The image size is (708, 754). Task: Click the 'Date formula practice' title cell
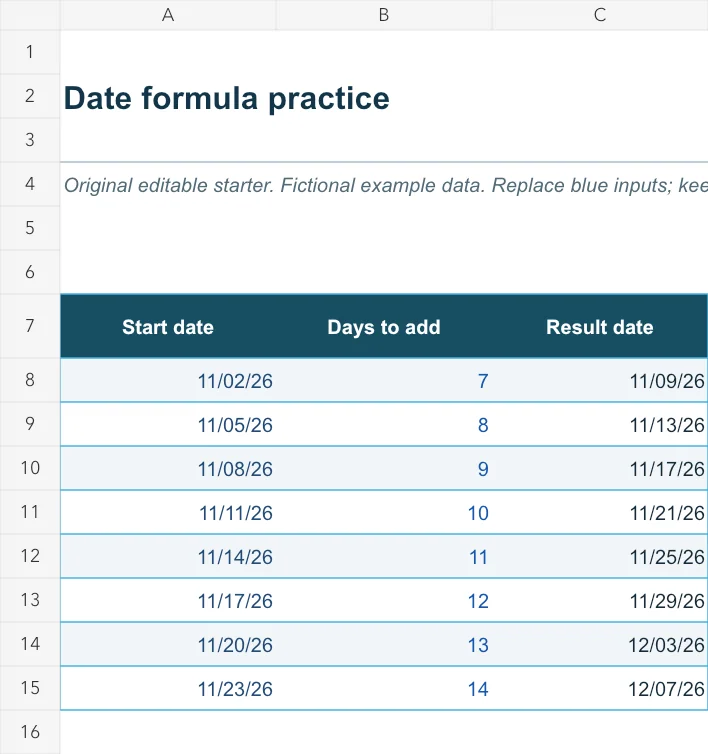pos(227,99)
